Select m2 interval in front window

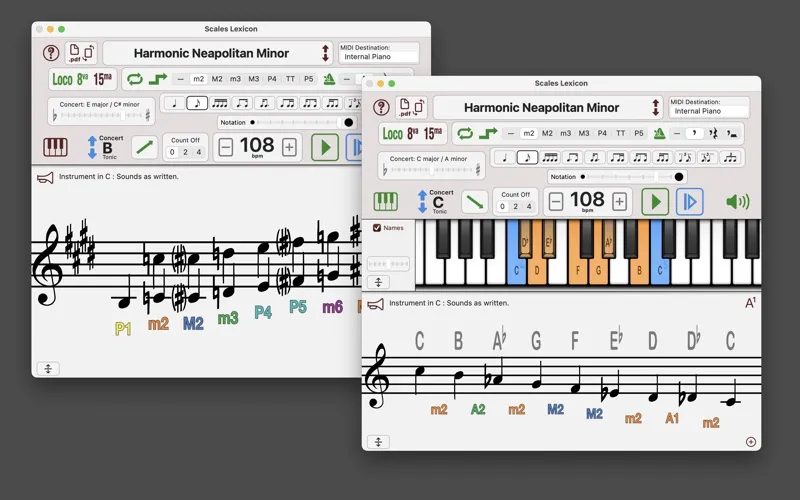click(x=529, y=133)
